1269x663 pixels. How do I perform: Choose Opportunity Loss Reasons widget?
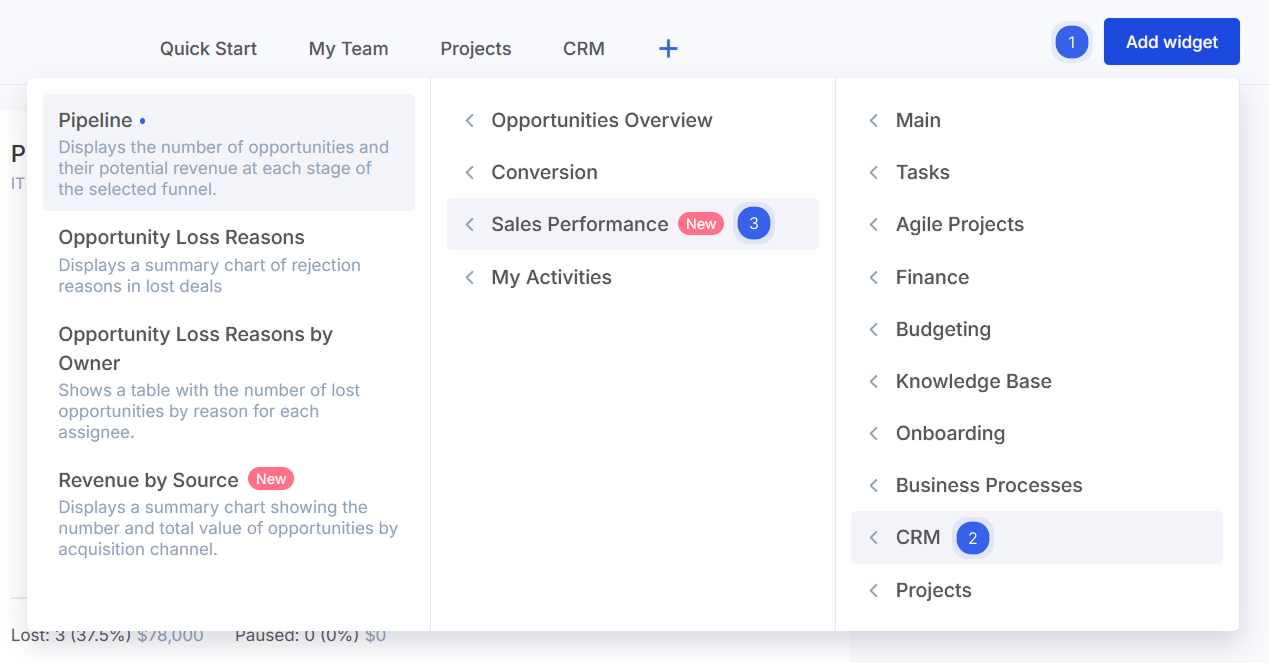point(228,260)
